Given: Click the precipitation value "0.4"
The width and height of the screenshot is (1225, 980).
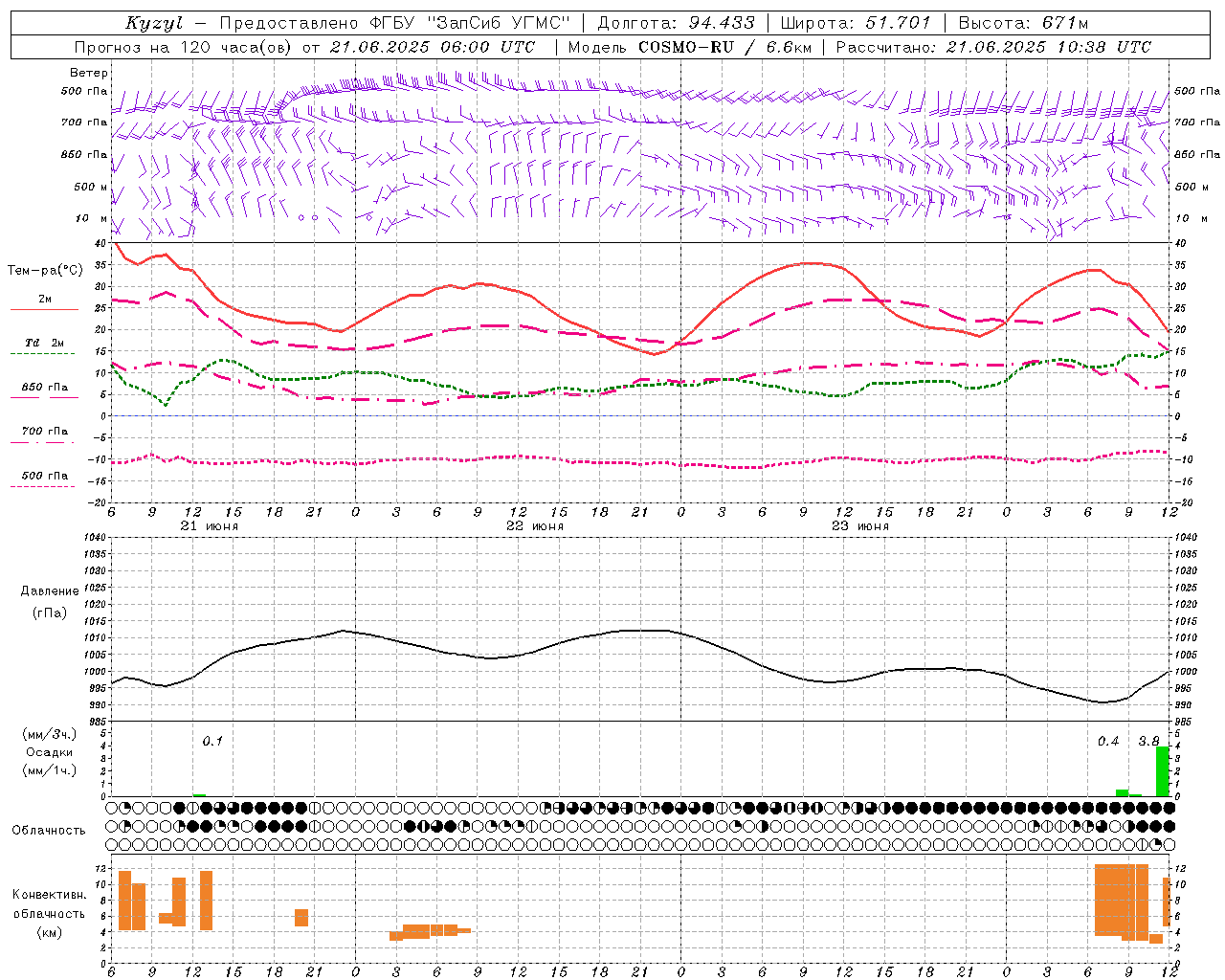Looking at the screenshot, I should coord(1108,741).
